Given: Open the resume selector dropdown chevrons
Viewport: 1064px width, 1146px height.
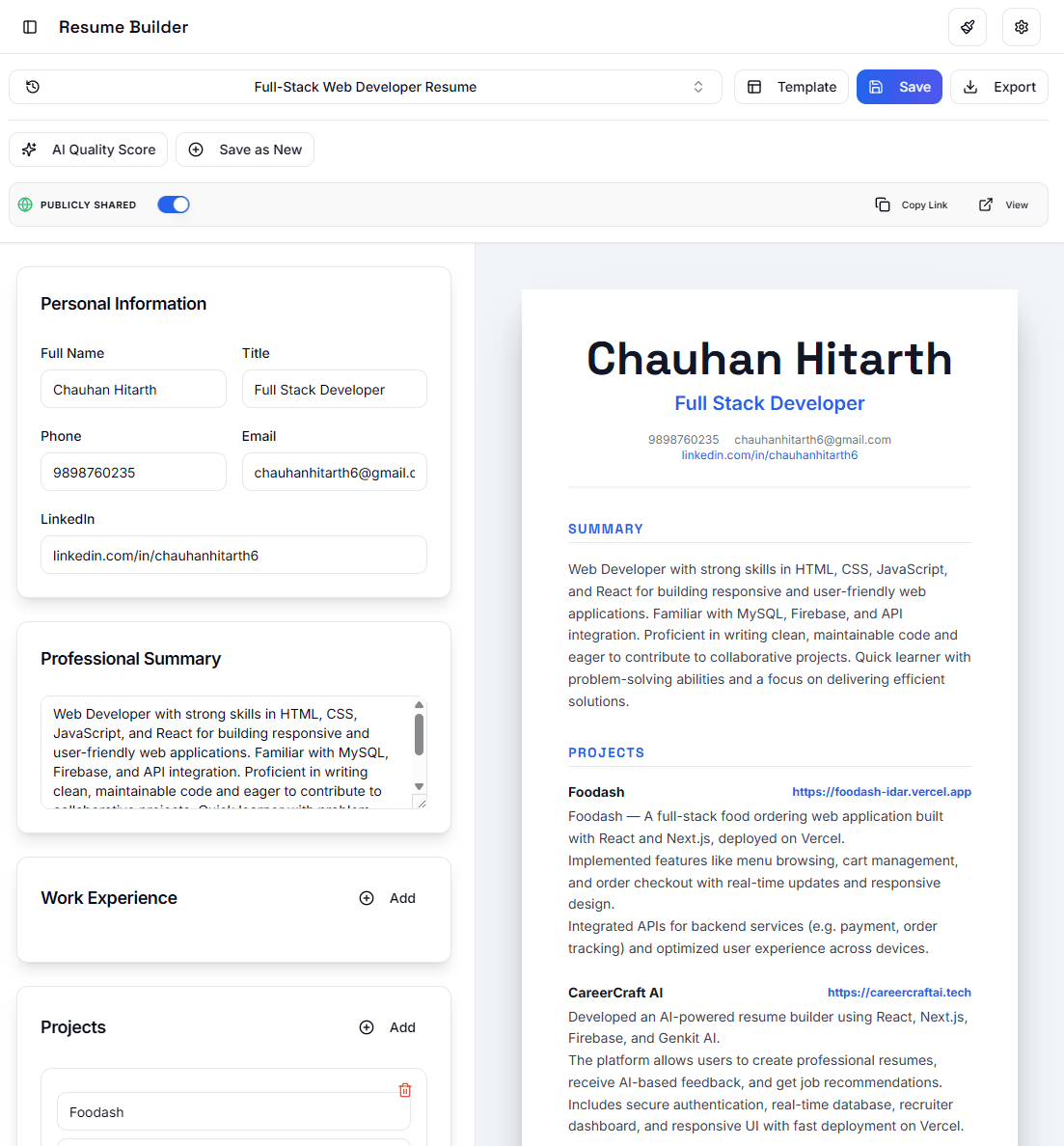Looking at the screenshot, I should click(x=697, y=87).
